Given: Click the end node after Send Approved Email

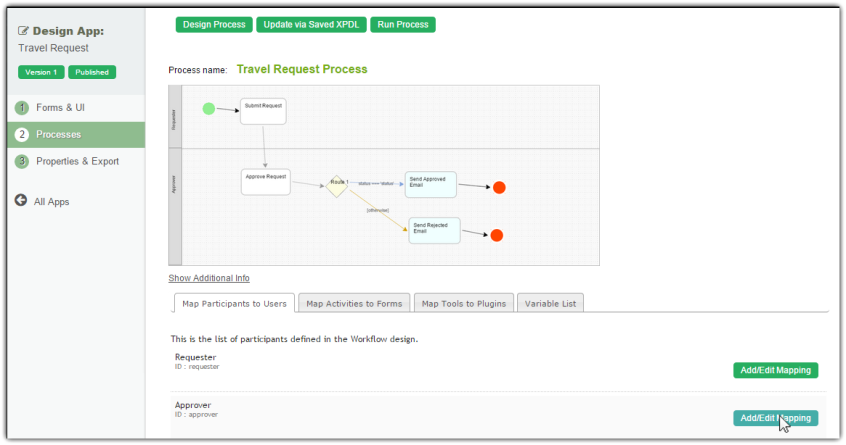Looking at the screenshot, I should [499, 187].
